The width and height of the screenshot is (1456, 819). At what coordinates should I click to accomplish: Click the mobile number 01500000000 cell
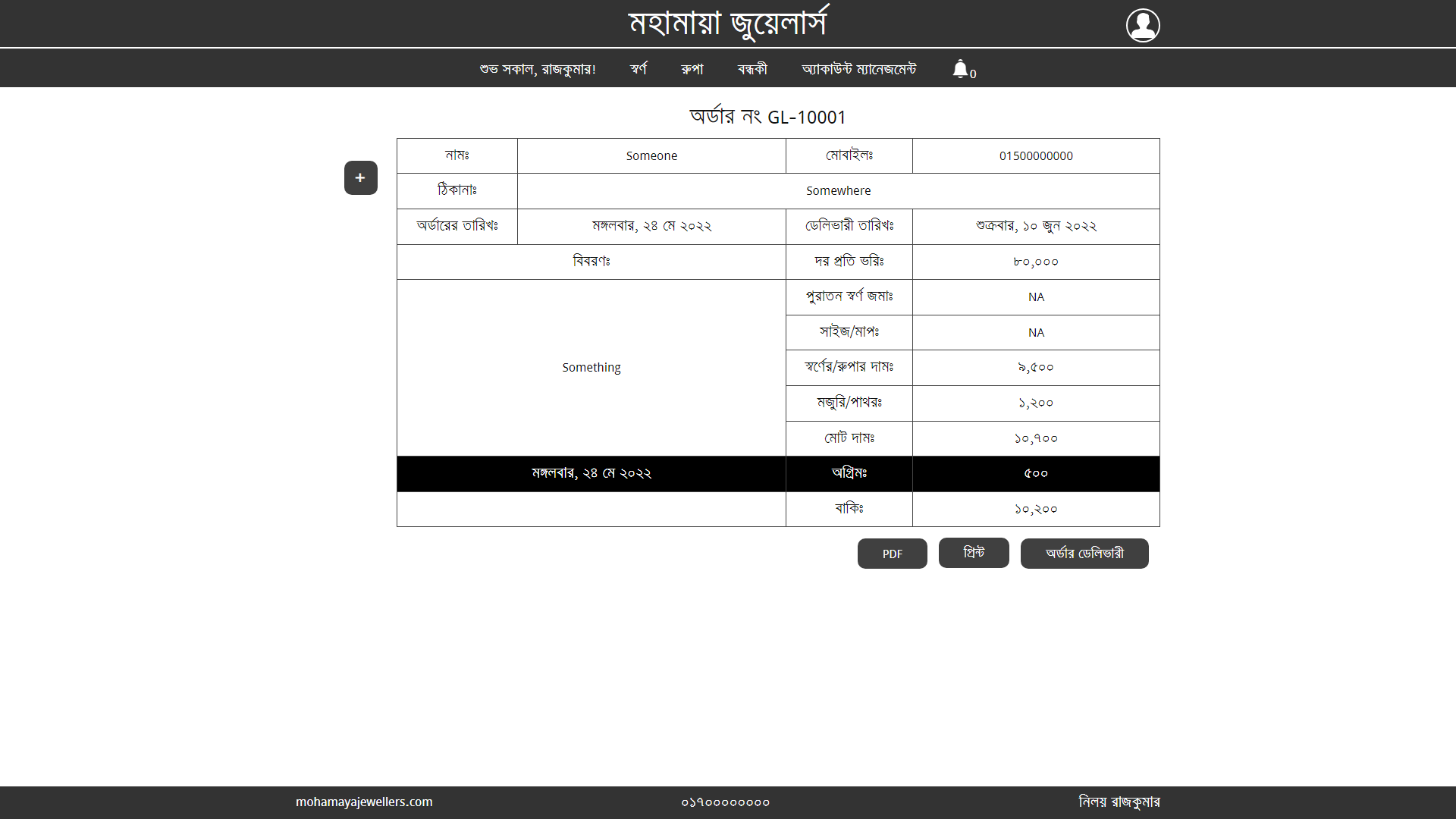tap(1036, 155)
